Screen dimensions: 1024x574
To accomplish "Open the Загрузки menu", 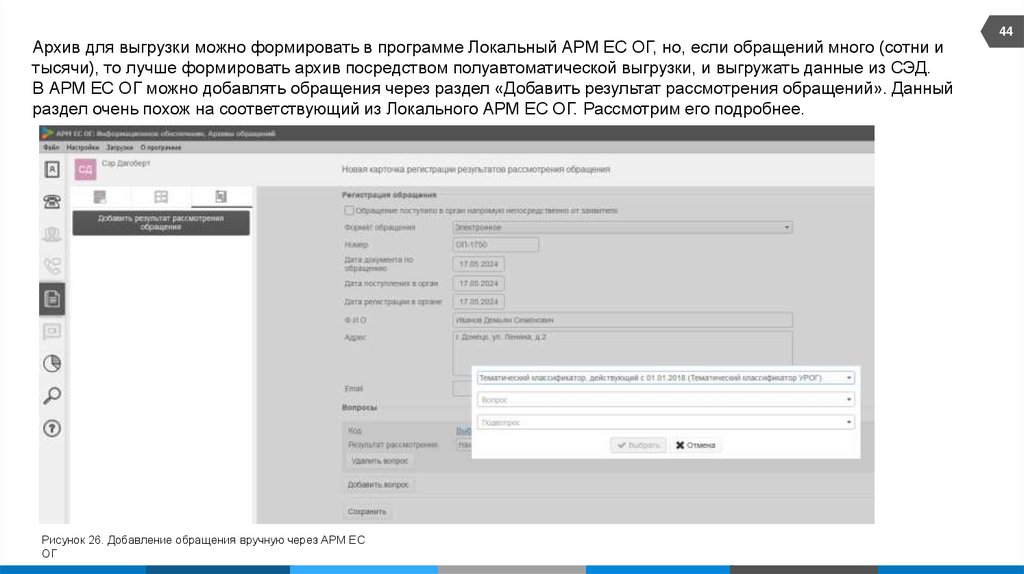I will [120, 148].
